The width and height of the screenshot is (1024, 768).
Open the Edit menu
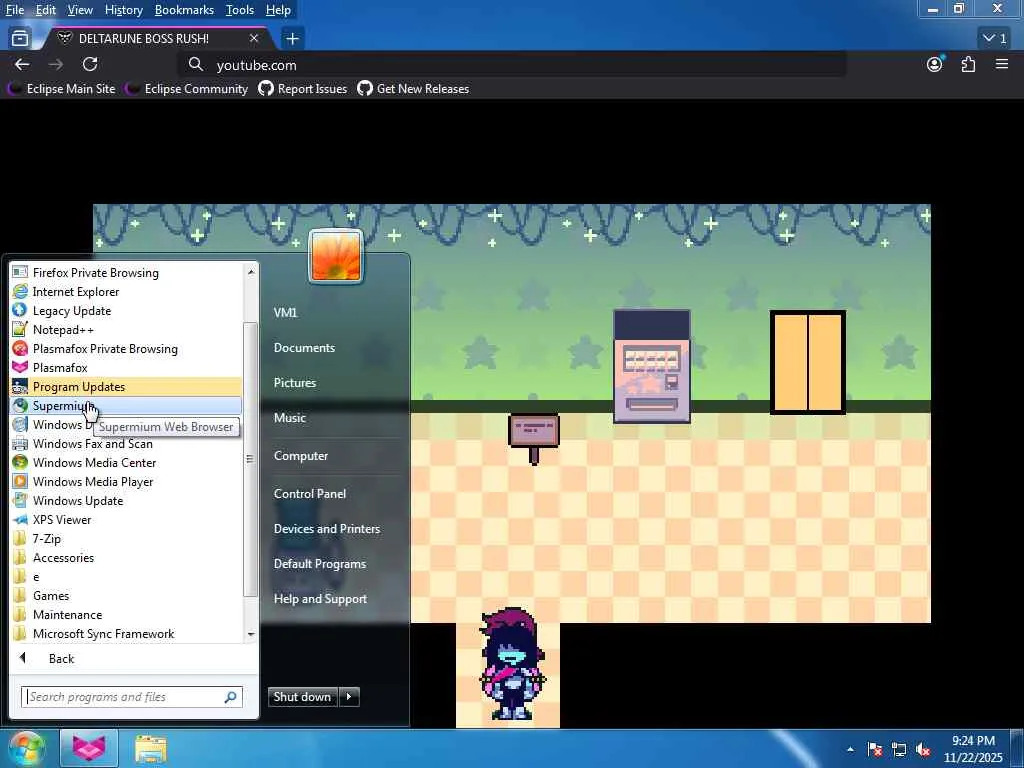click(x=45, y=10)
